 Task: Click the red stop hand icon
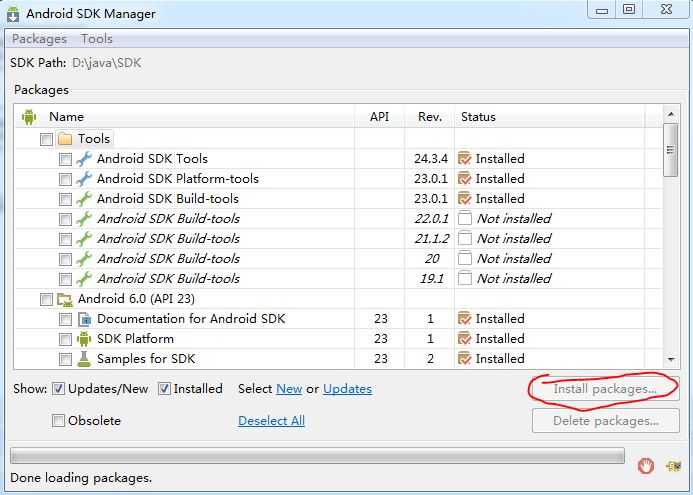pos(646,466)
